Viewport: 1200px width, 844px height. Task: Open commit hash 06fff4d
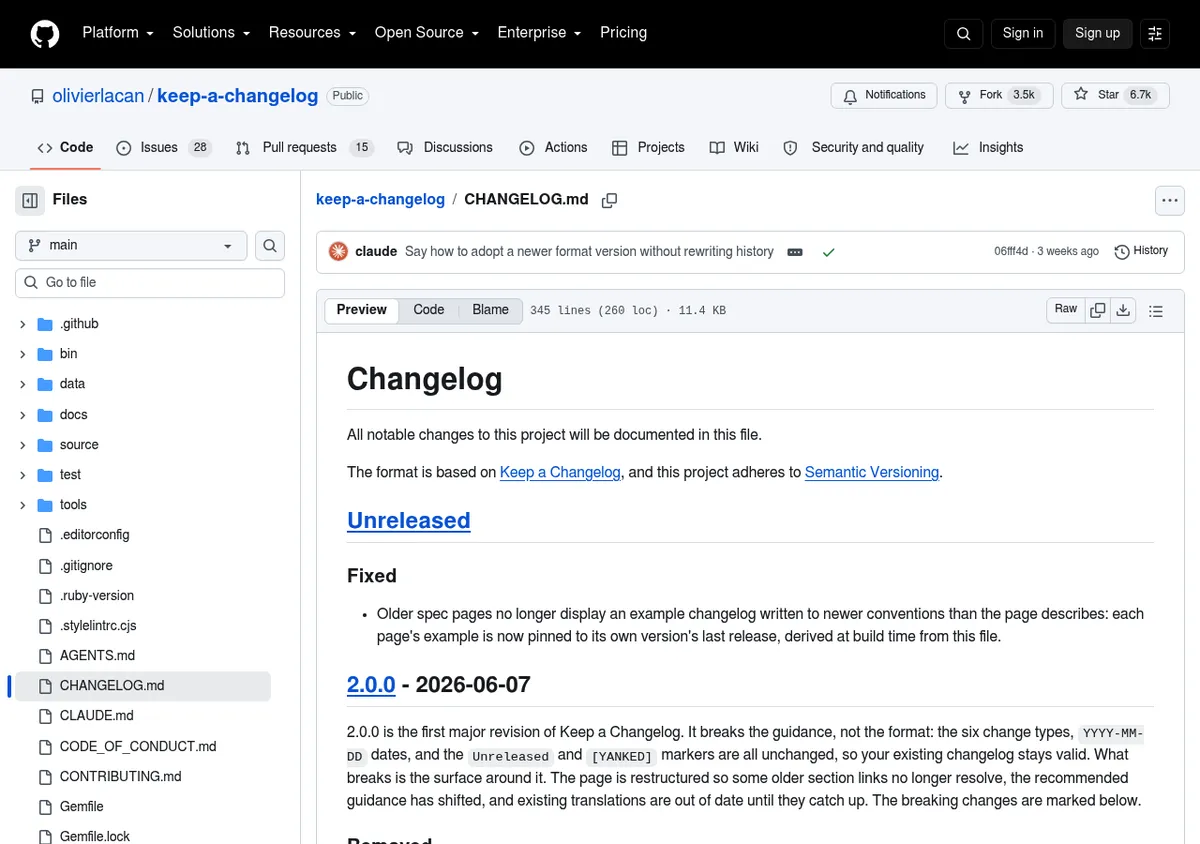pyautogui.click(x=1011, y=252)
